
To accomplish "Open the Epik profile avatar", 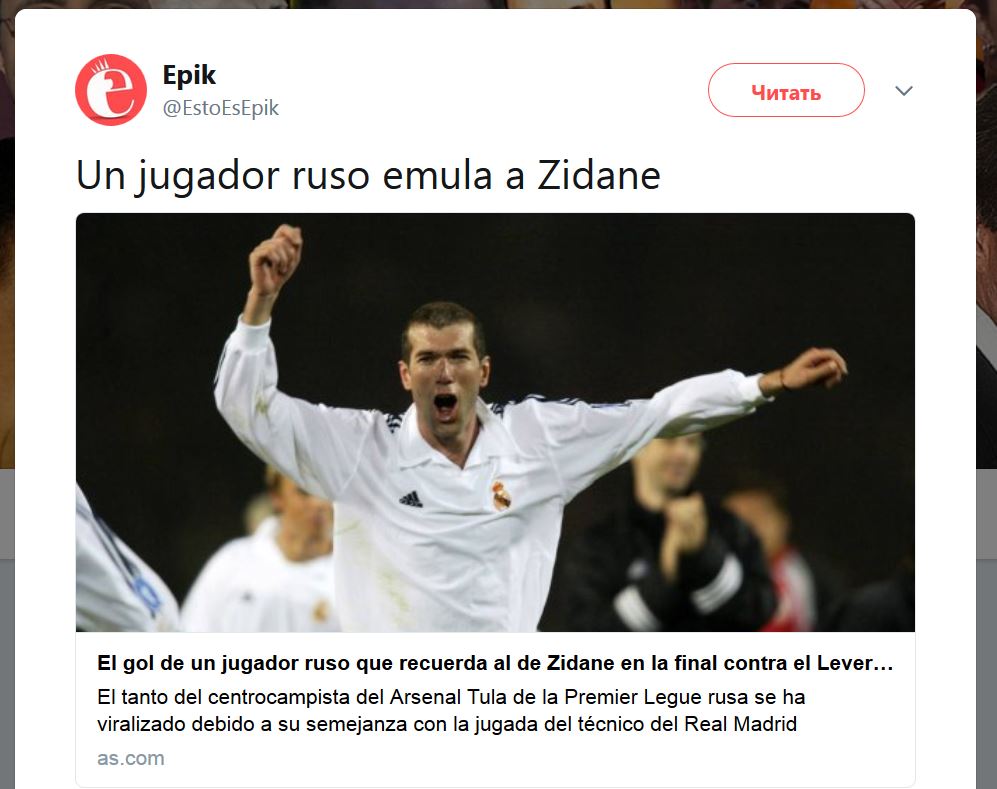I will 111,90.
